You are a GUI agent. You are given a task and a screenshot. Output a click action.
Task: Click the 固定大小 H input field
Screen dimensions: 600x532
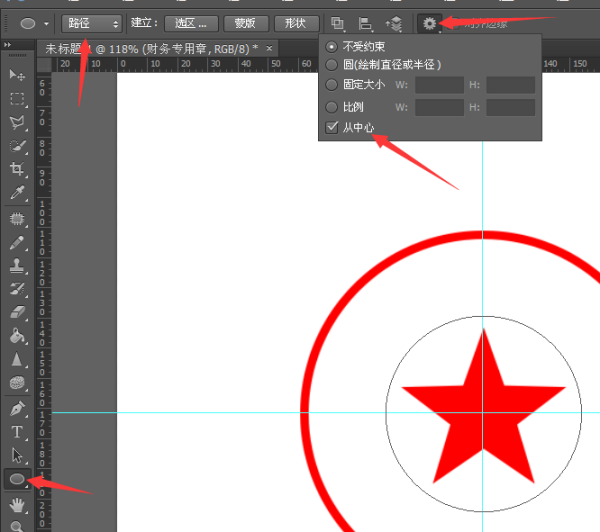tap(510, 85)
